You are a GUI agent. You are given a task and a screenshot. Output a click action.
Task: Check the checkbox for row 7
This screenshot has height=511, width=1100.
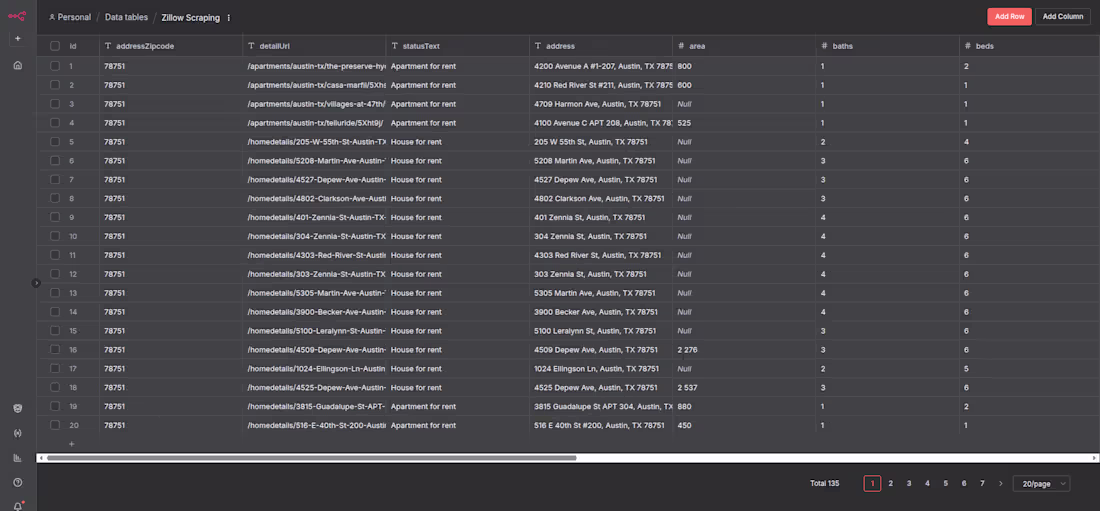[55, 179]
